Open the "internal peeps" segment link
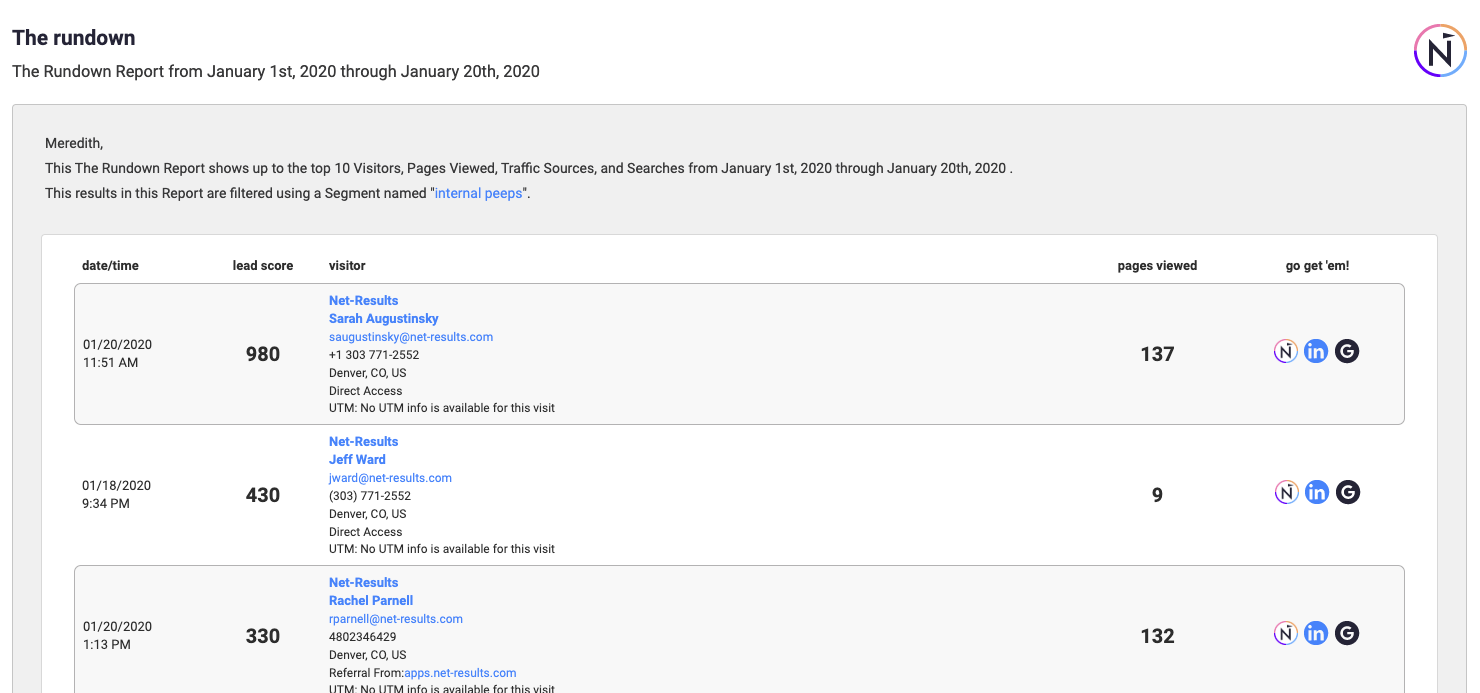Screen dimensions: 1480x693 (x=478, y=193)
